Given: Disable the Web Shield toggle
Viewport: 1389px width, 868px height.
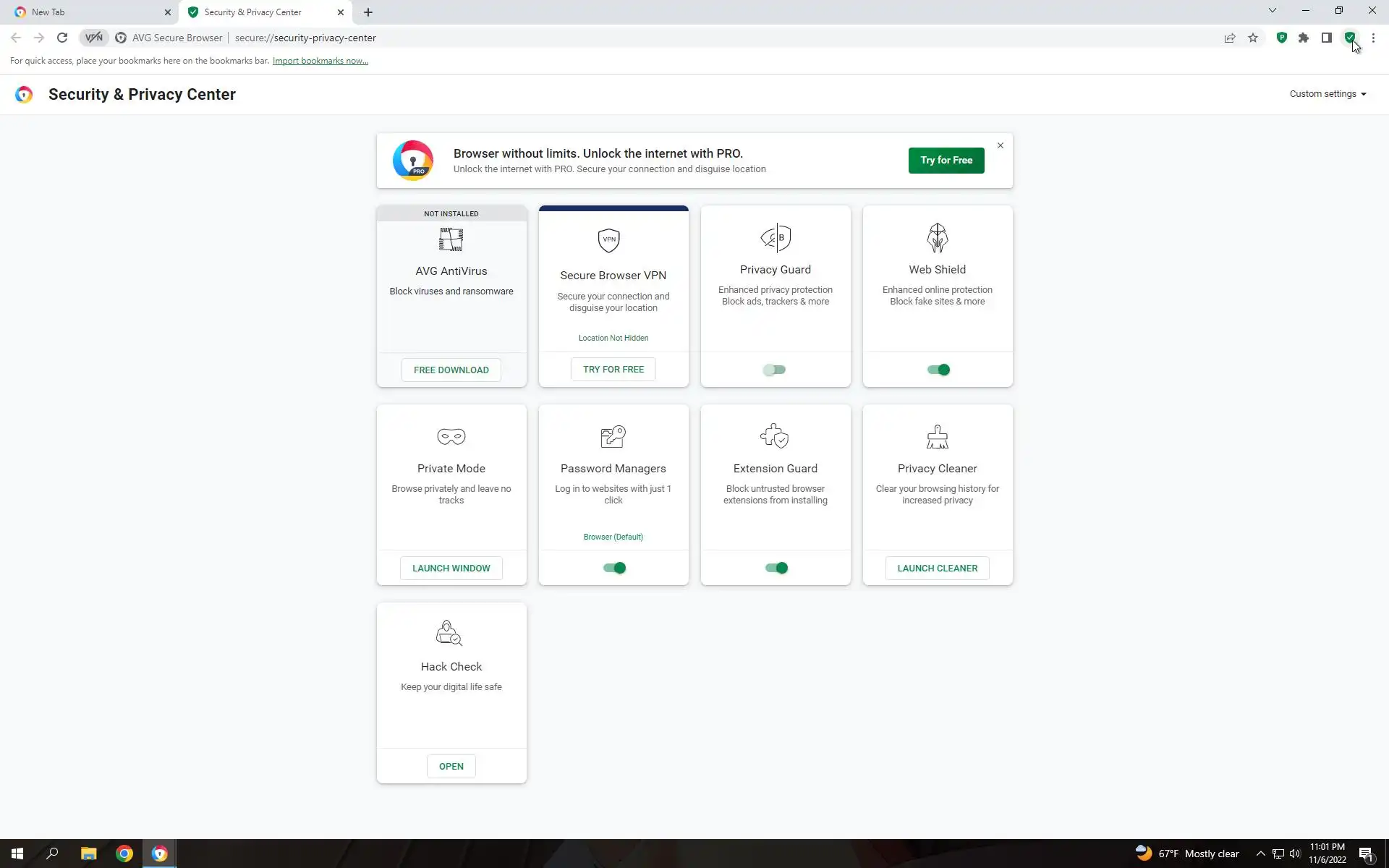Looking at the screenshot, I should point(938,370).
